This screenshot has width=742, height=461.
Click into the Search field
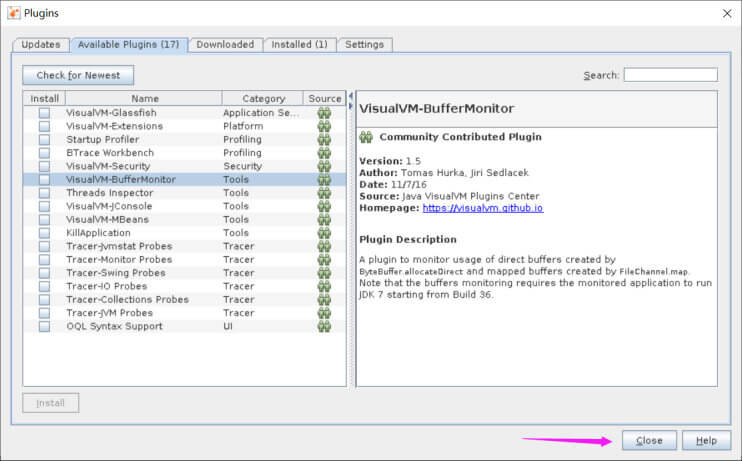[671, 75]
